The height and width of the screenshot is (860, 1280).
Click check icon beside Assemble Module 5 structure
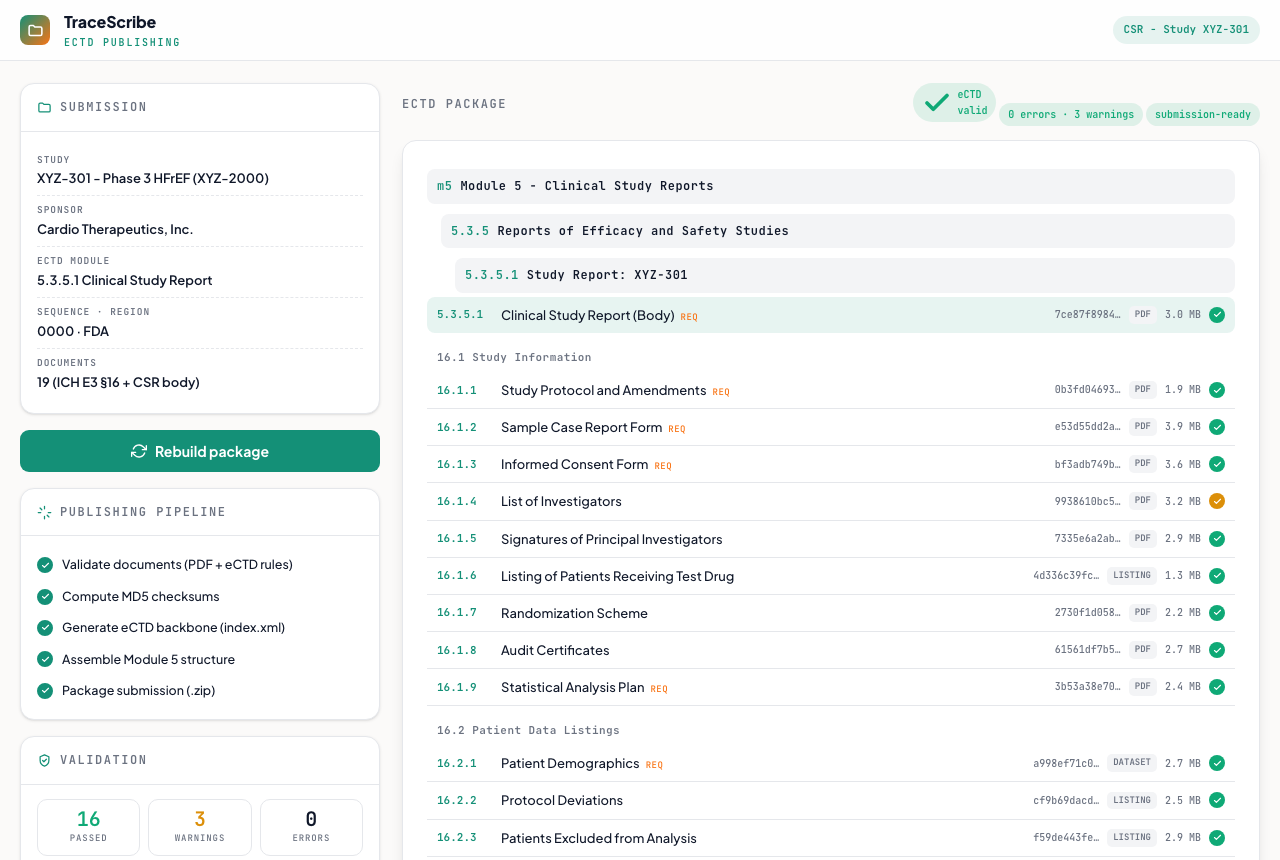(x=45, y=660)
